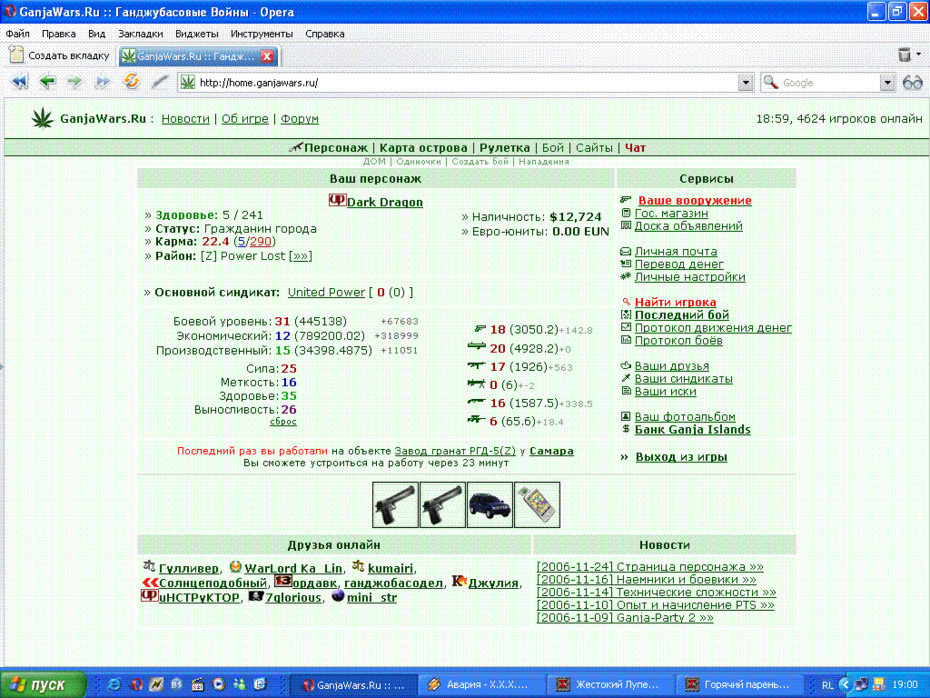Click the Fast Forward navigation button
The image size is (930, 698).
tap(103, 82)
